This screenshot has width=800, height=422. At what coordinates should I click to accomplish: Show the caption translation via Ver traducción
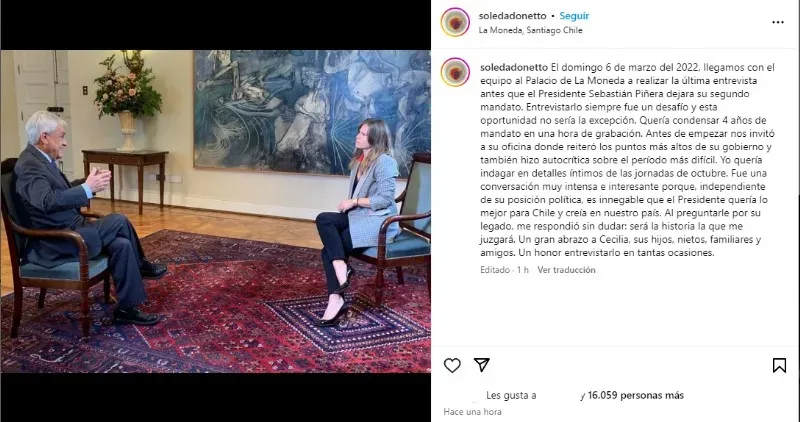[566, 270]
